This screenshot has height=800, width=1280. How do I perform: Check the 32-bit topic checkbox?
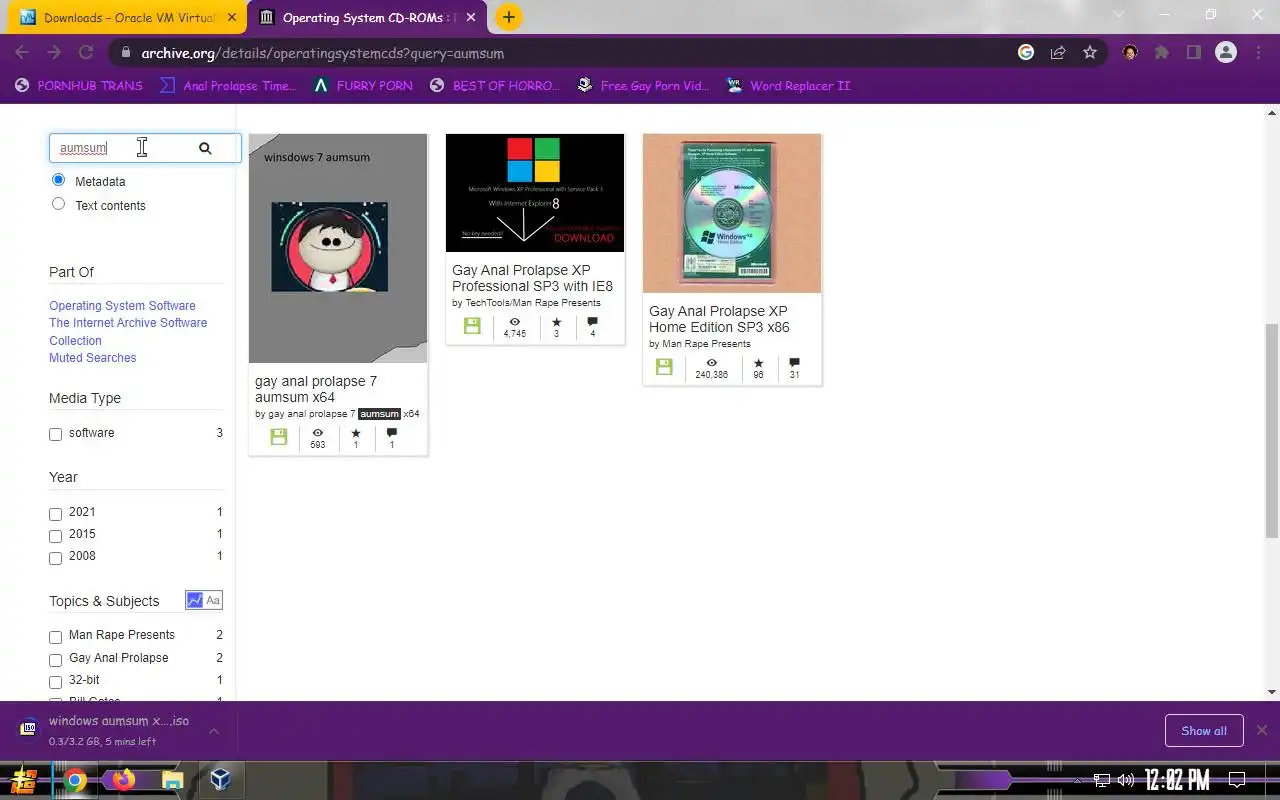[55, 682]
